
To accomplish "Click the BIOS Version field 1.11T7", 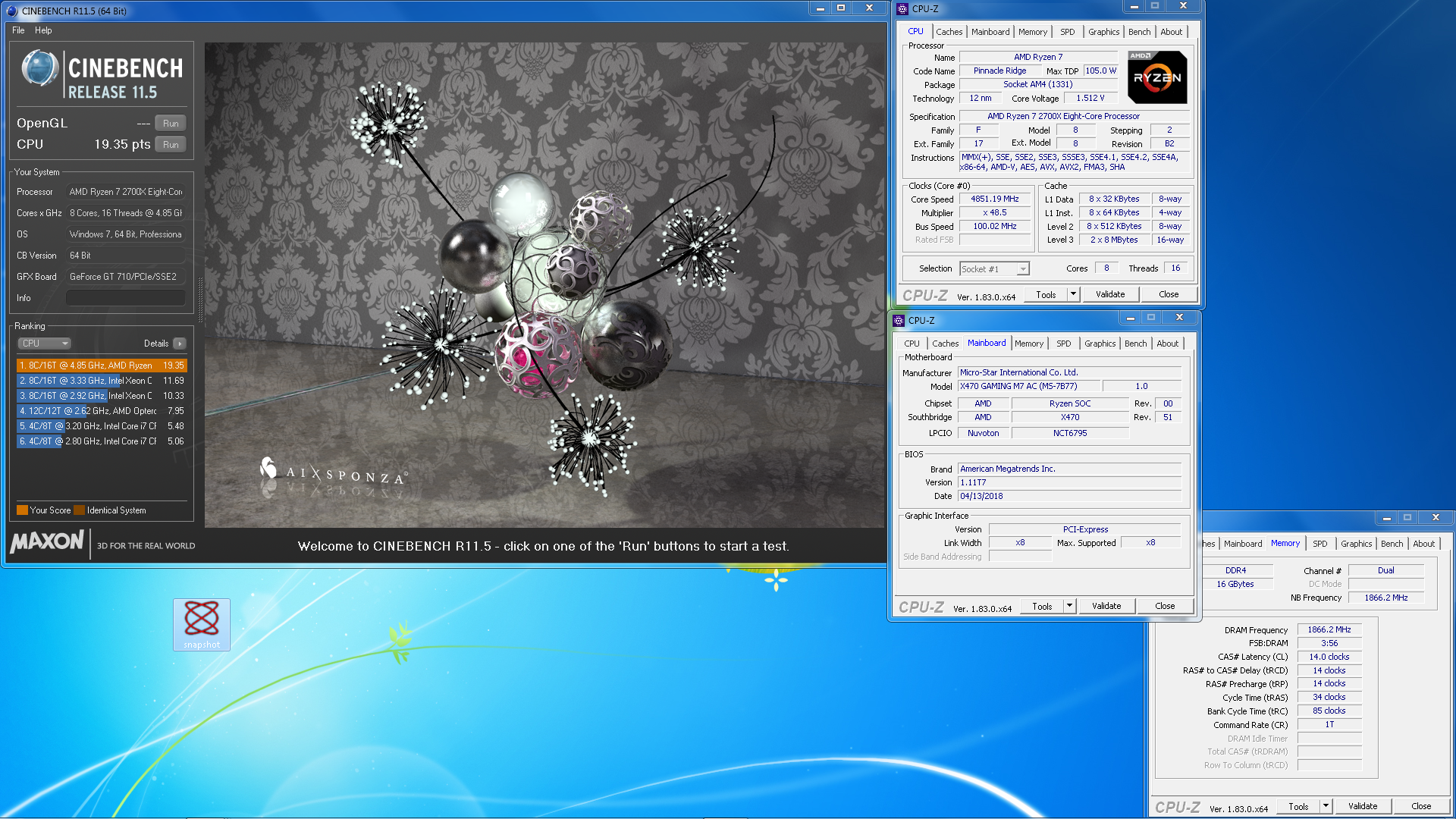I will click(1069, 482).
